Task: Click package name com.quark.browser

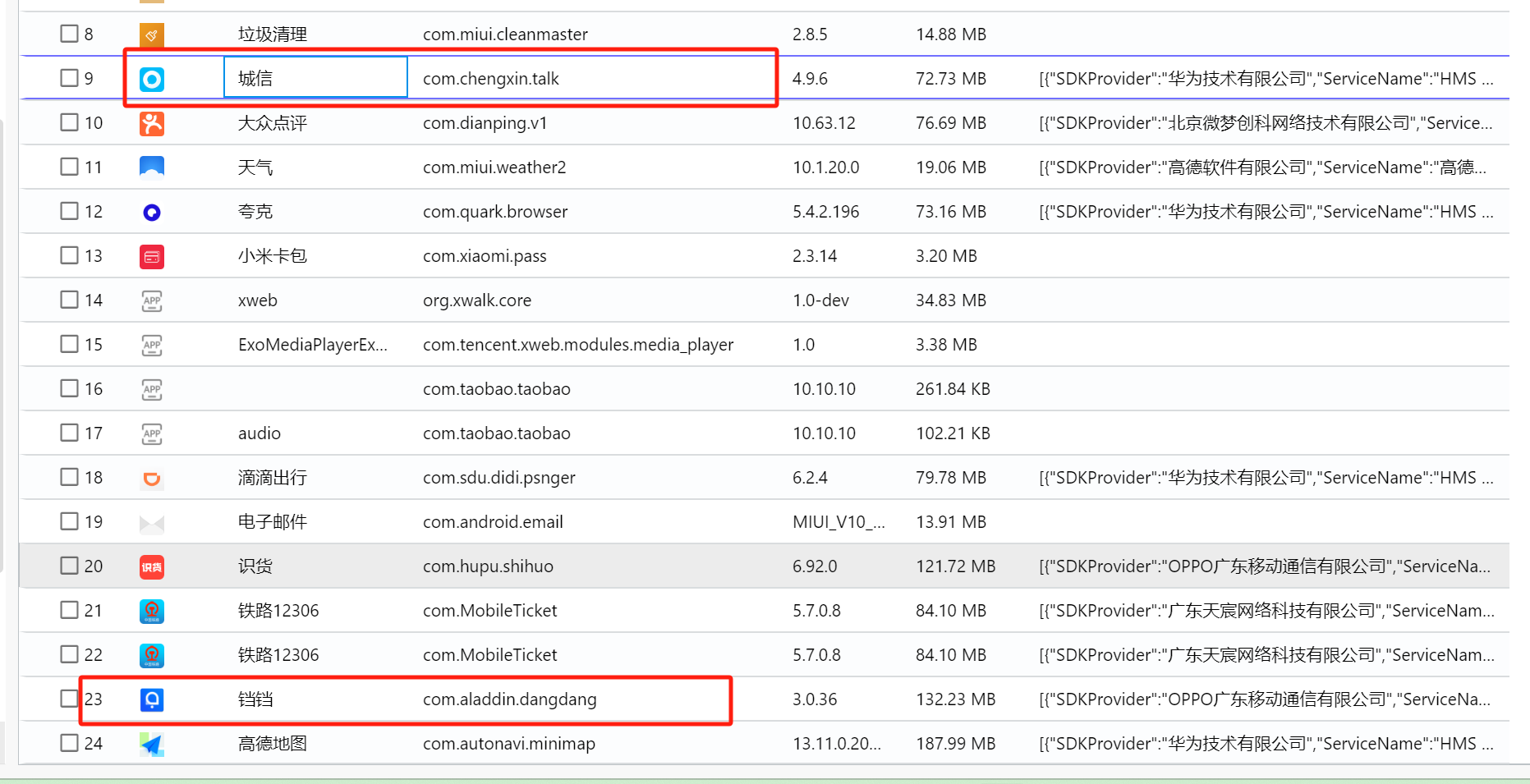Action: tap(495, 212)
